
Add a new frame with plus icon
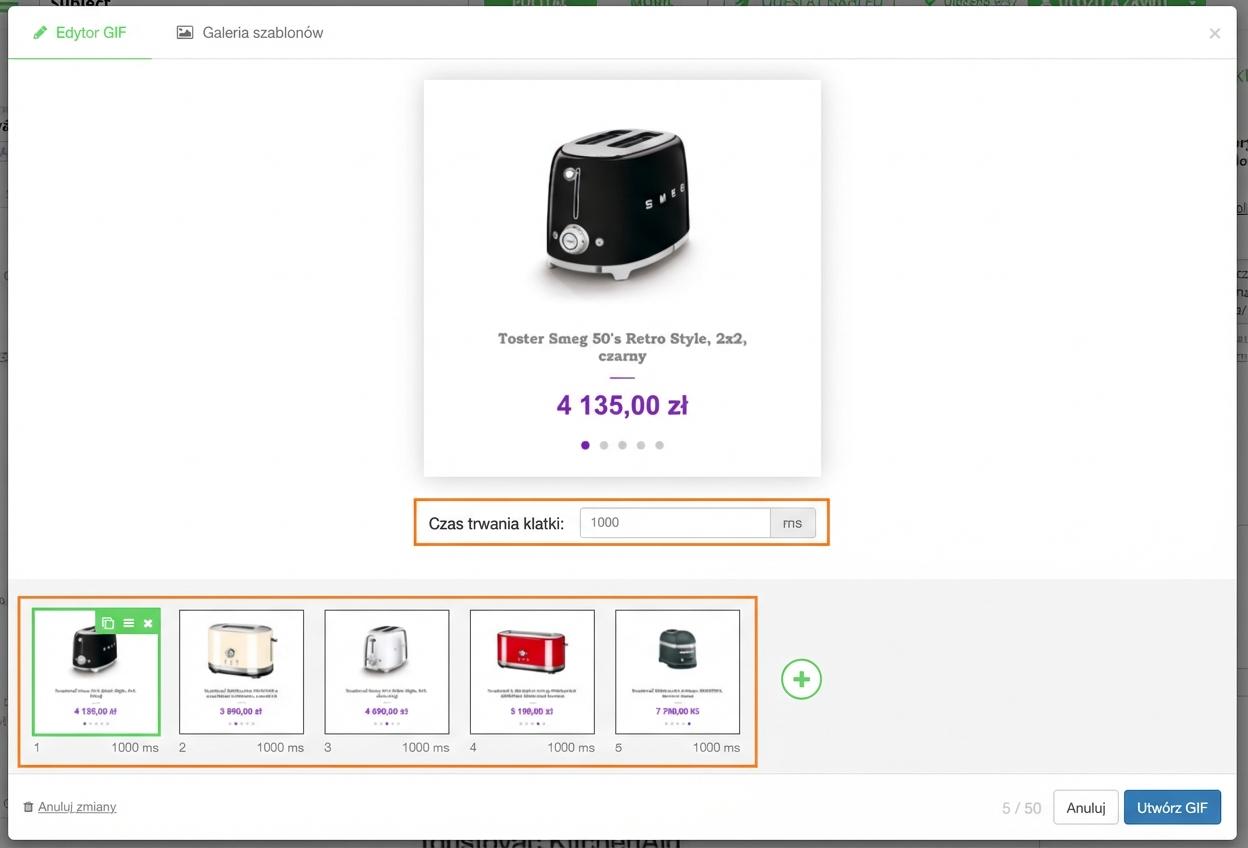click(x=801, y=680)
